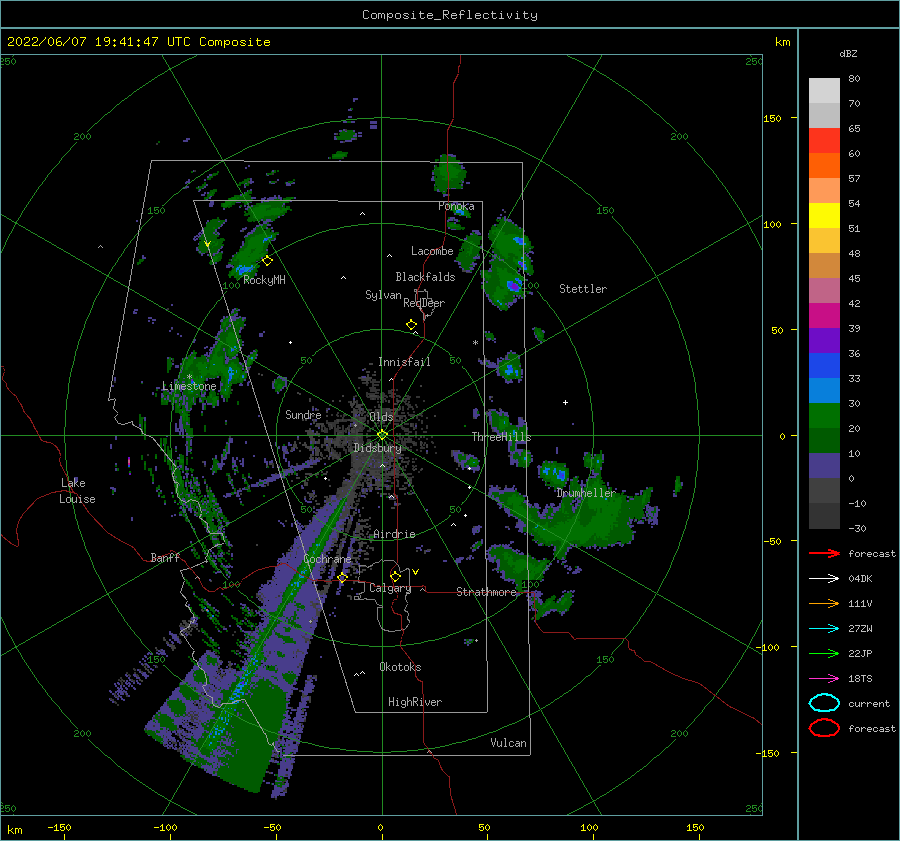Click the white 04DK arrow icon

pyautogui.click(x=824, y=579)
